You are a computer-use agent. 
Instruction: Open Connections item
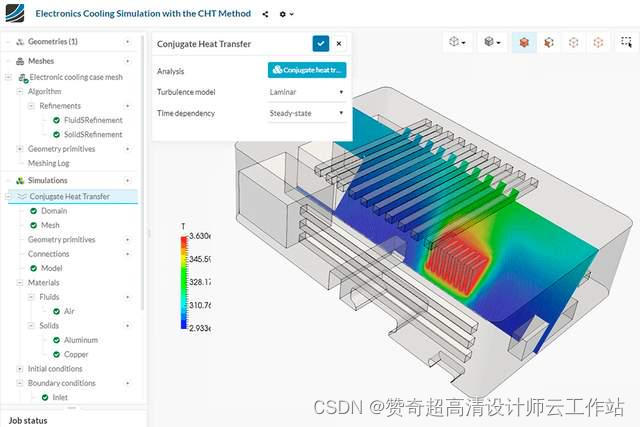49,254
